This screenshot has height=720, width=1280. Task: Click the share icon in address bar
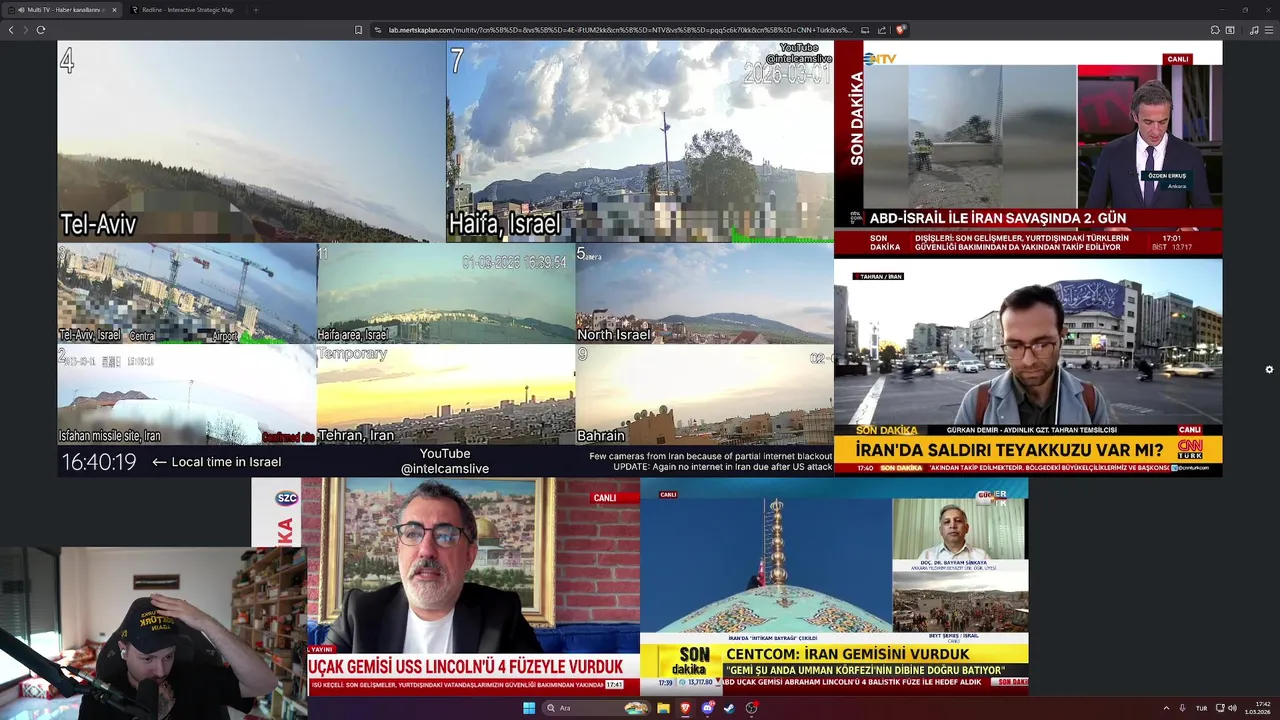(x=883, y=30)
